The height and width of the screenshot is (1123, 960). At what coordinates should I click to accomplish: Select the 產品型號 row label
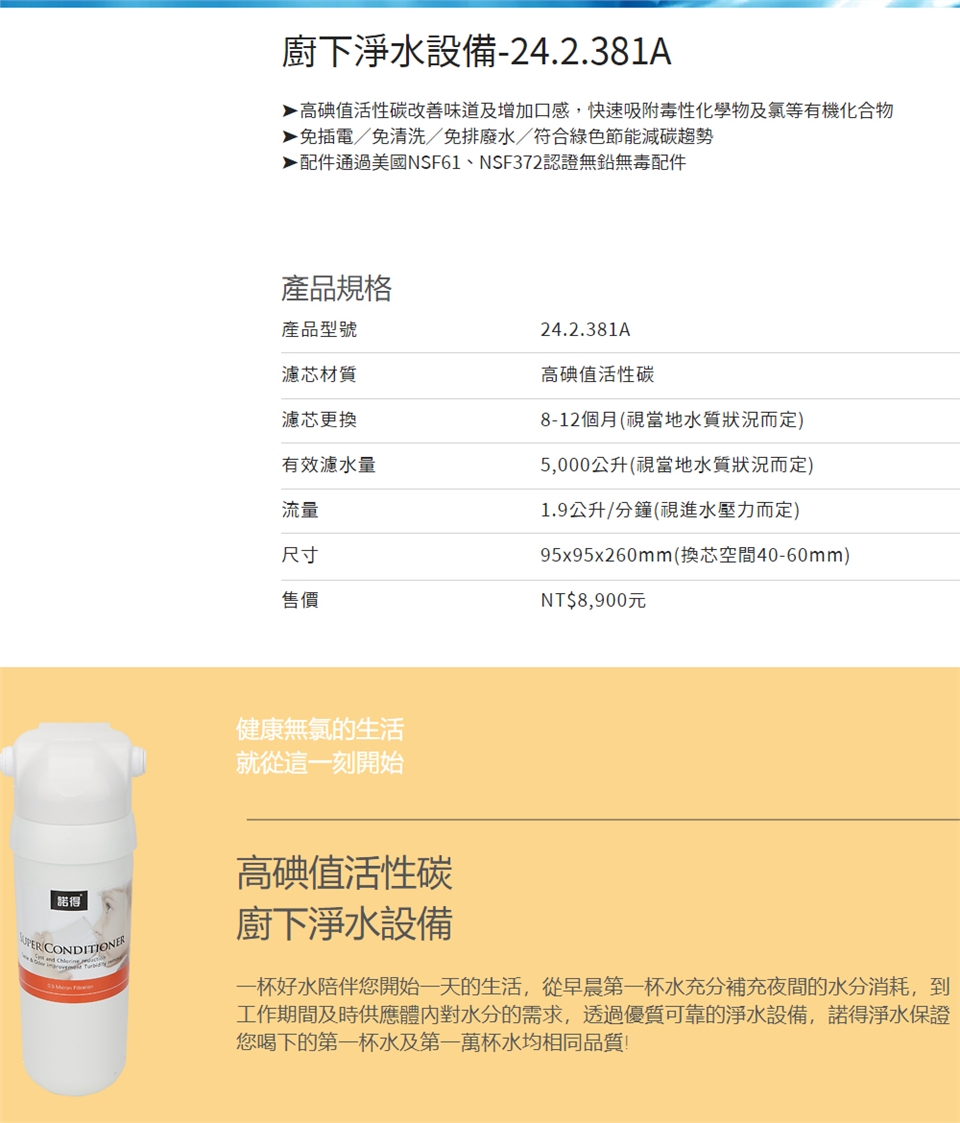click(x=319, y=329)
